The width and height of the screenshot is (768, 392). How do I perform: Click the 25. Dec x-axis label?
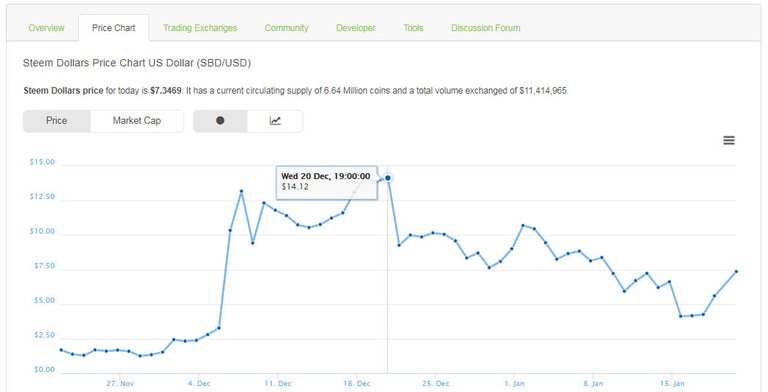tap(435, 384)
